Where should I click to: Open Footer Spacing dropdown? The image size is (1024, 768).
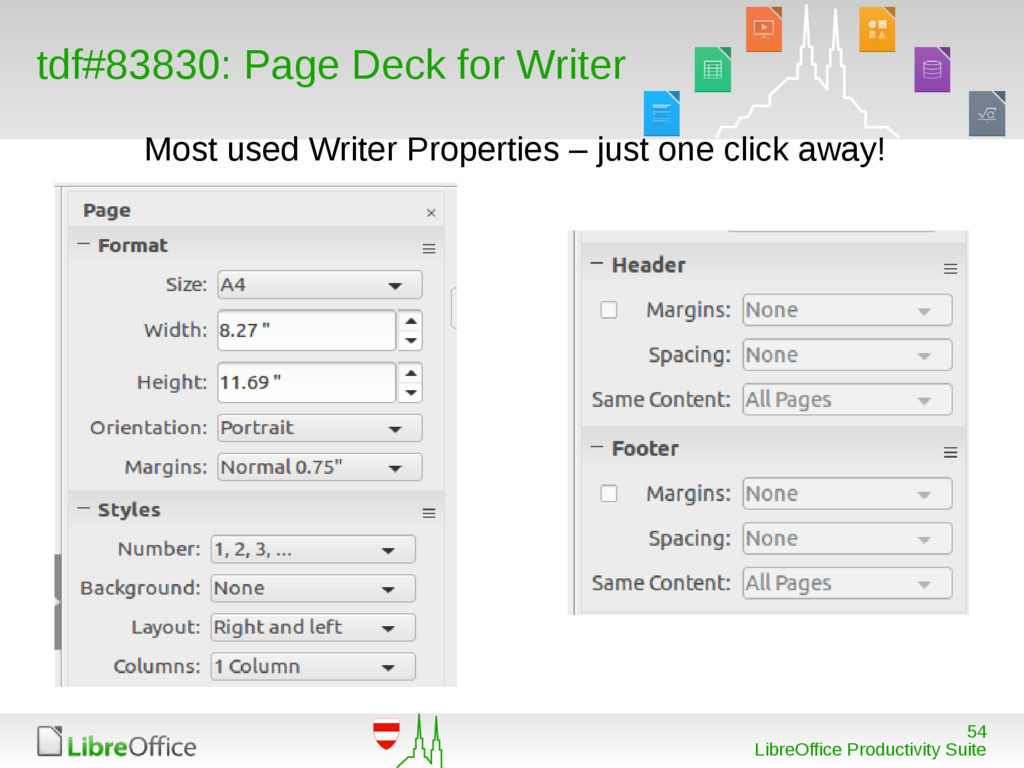tap(847, 539)
